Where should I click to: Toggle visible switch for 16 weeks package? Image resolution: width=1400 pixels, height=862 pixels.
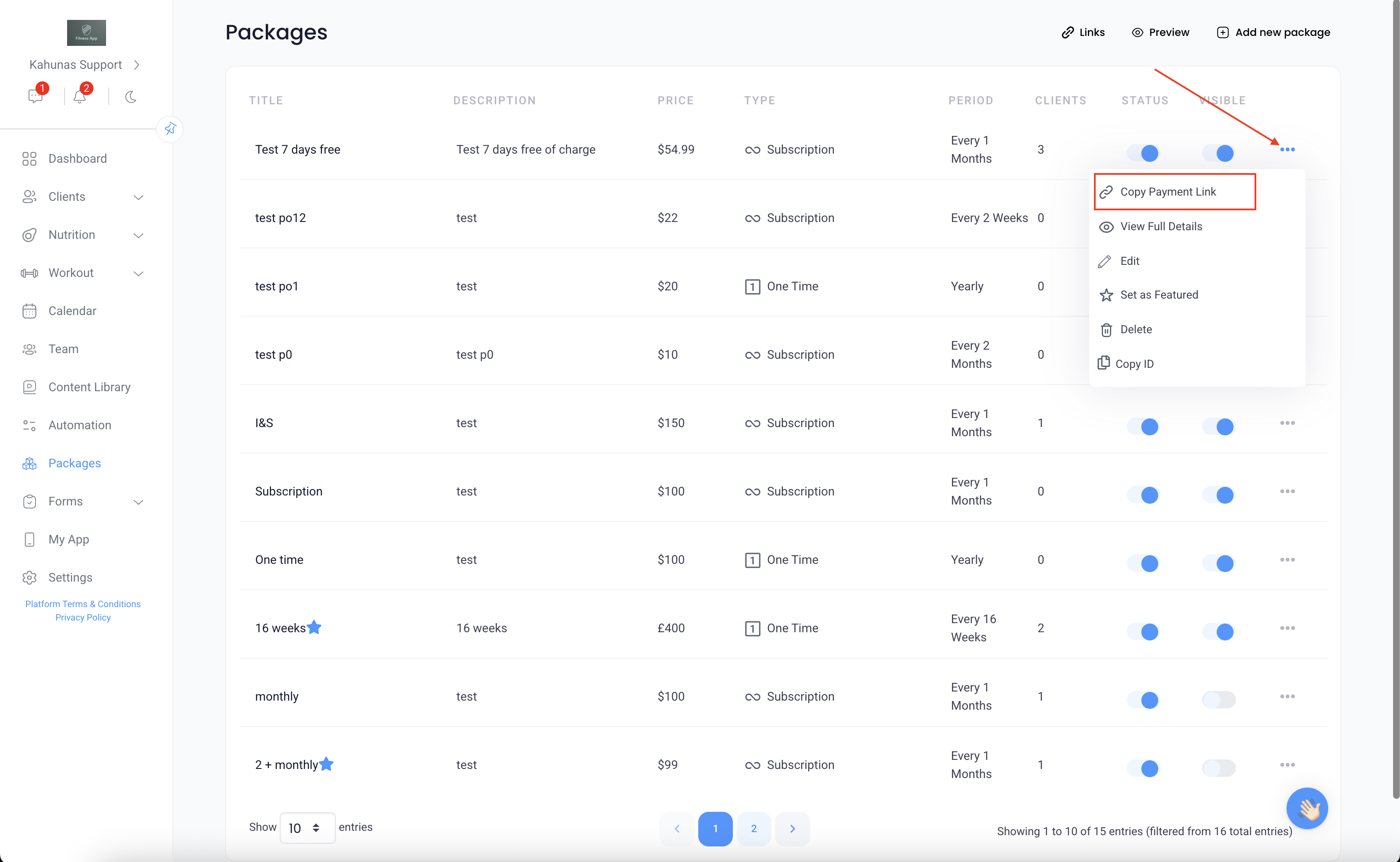(1218, 631)
